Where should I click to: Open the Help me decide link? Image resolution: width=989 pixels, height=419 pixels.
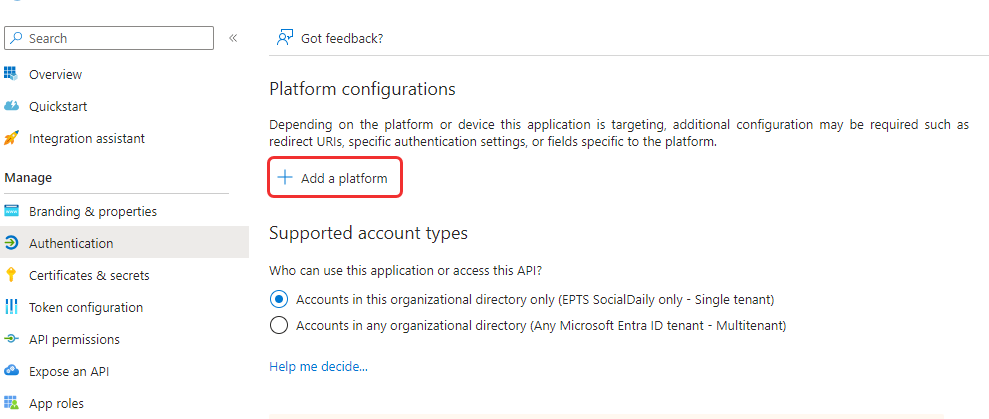point(318,366)
